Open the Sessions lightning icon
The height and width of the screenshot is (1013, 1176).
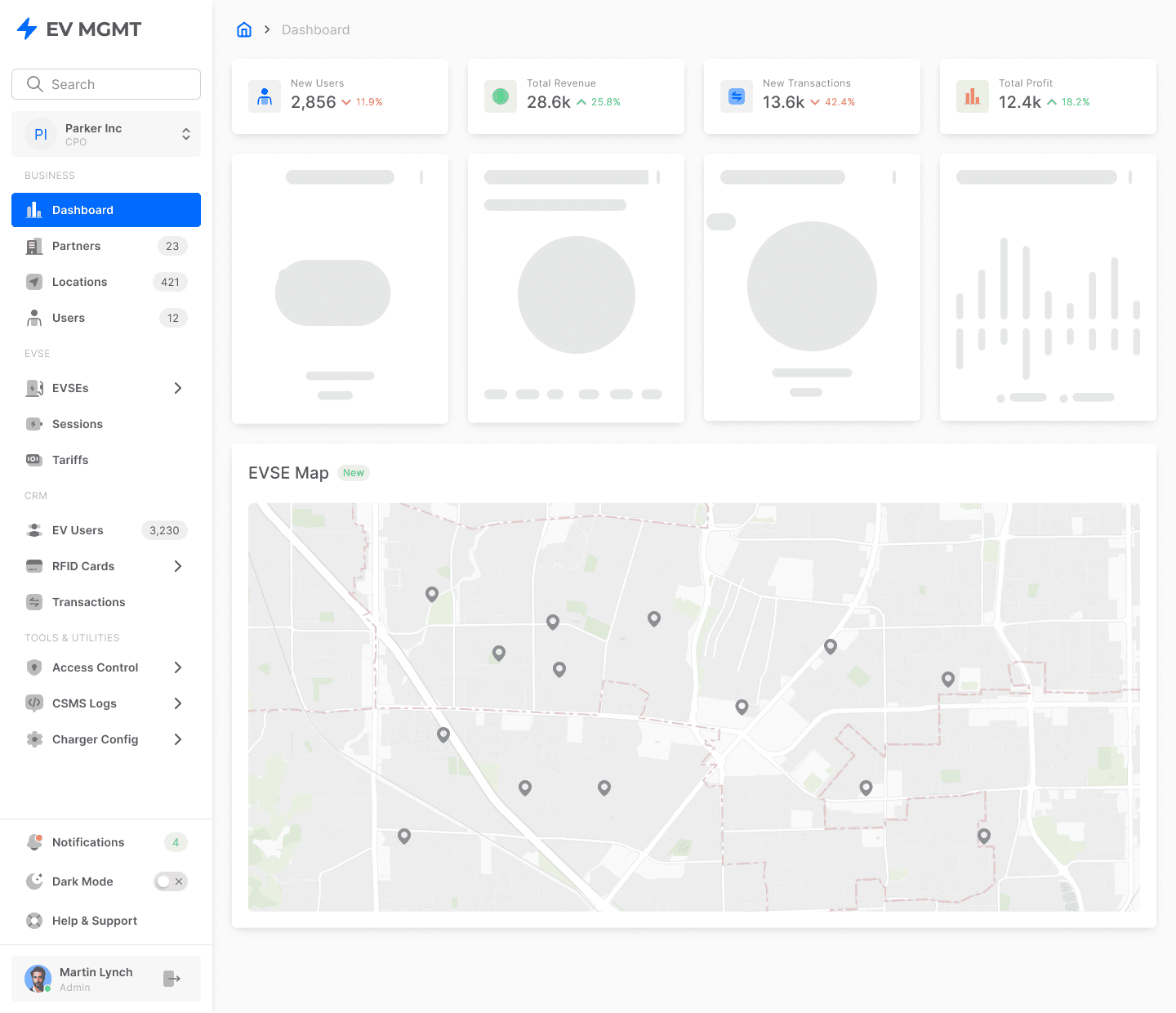point(33,424)
